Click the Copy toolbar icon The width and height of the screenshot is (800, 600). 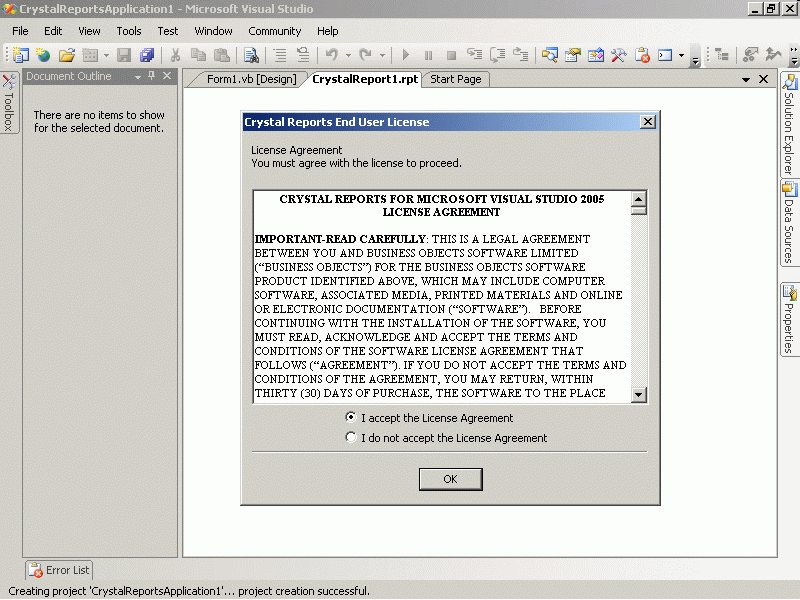[198, 55]
